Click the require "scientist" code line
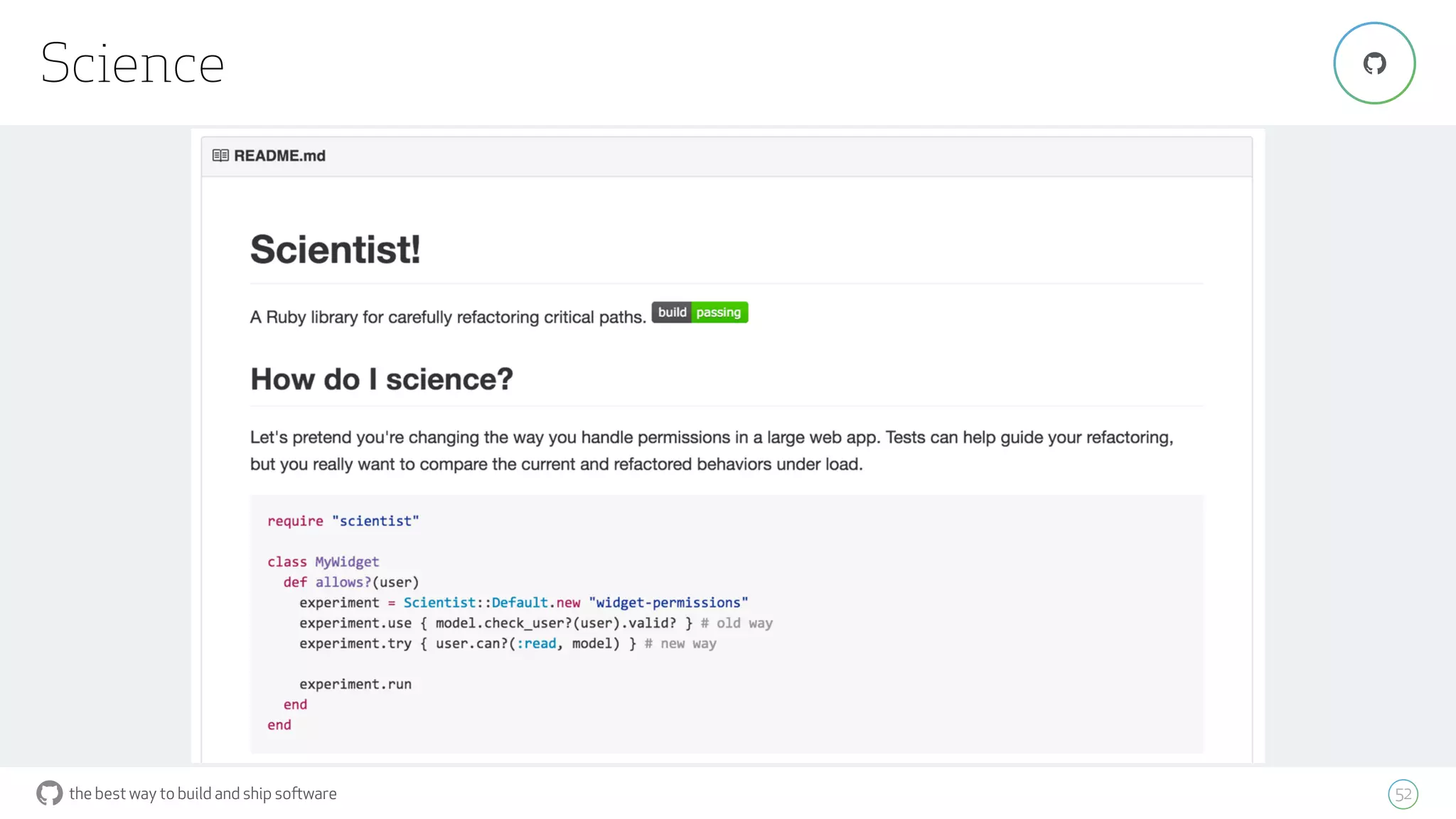This screenshot has height=819, width=1456. coord(343,521)
